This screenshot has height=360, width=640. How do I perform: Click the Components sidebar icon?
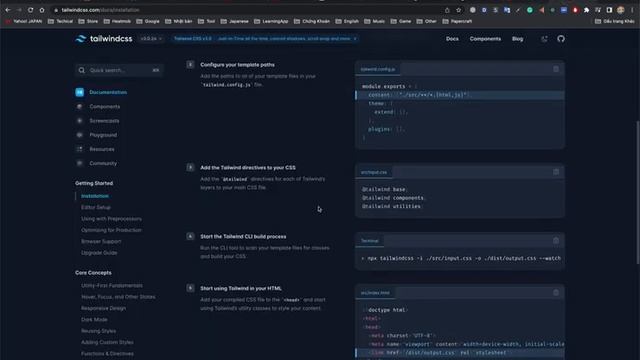(x=80, y=107)
